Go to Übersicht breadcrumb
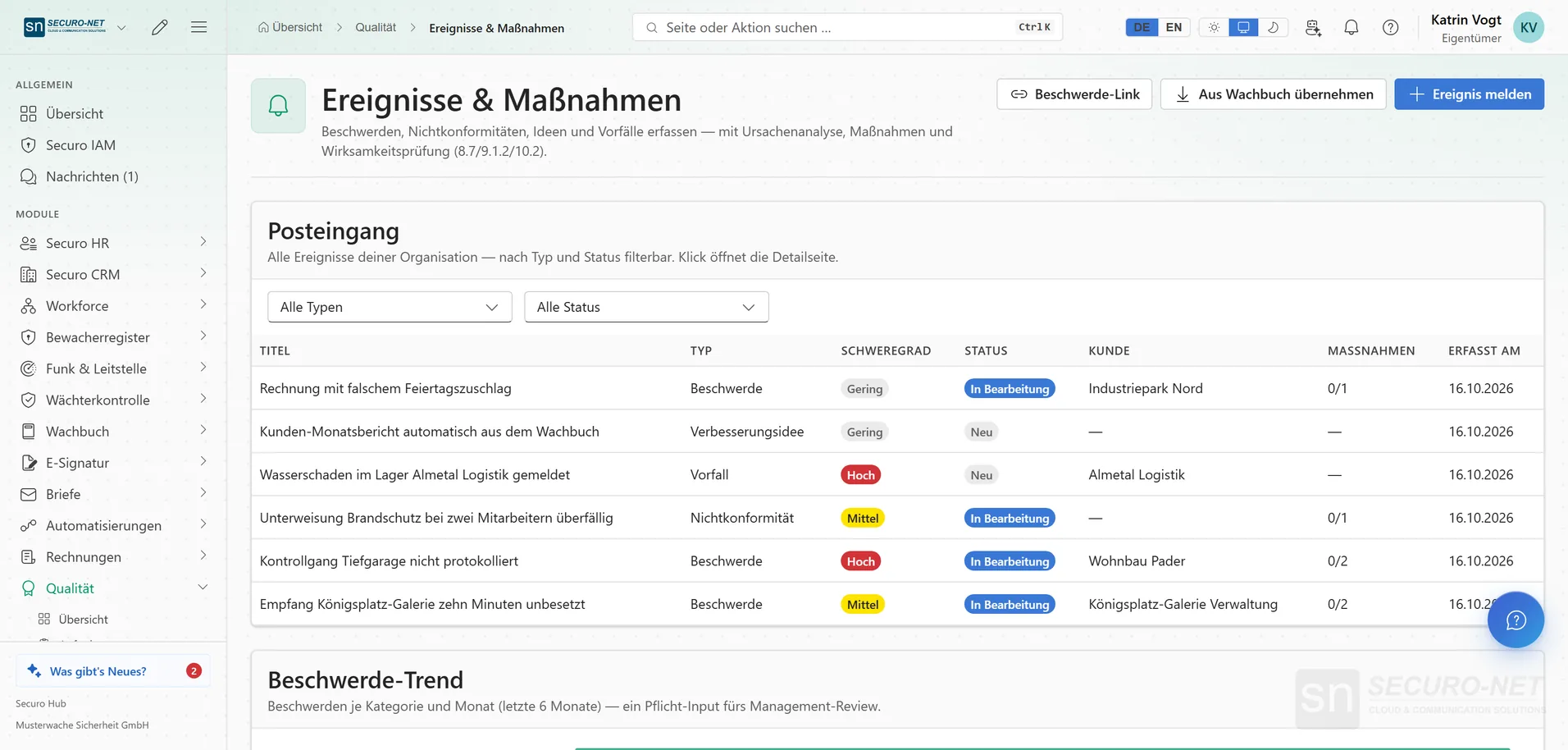The height and width of the screenshot is (750, 1568). pos(290,28)
